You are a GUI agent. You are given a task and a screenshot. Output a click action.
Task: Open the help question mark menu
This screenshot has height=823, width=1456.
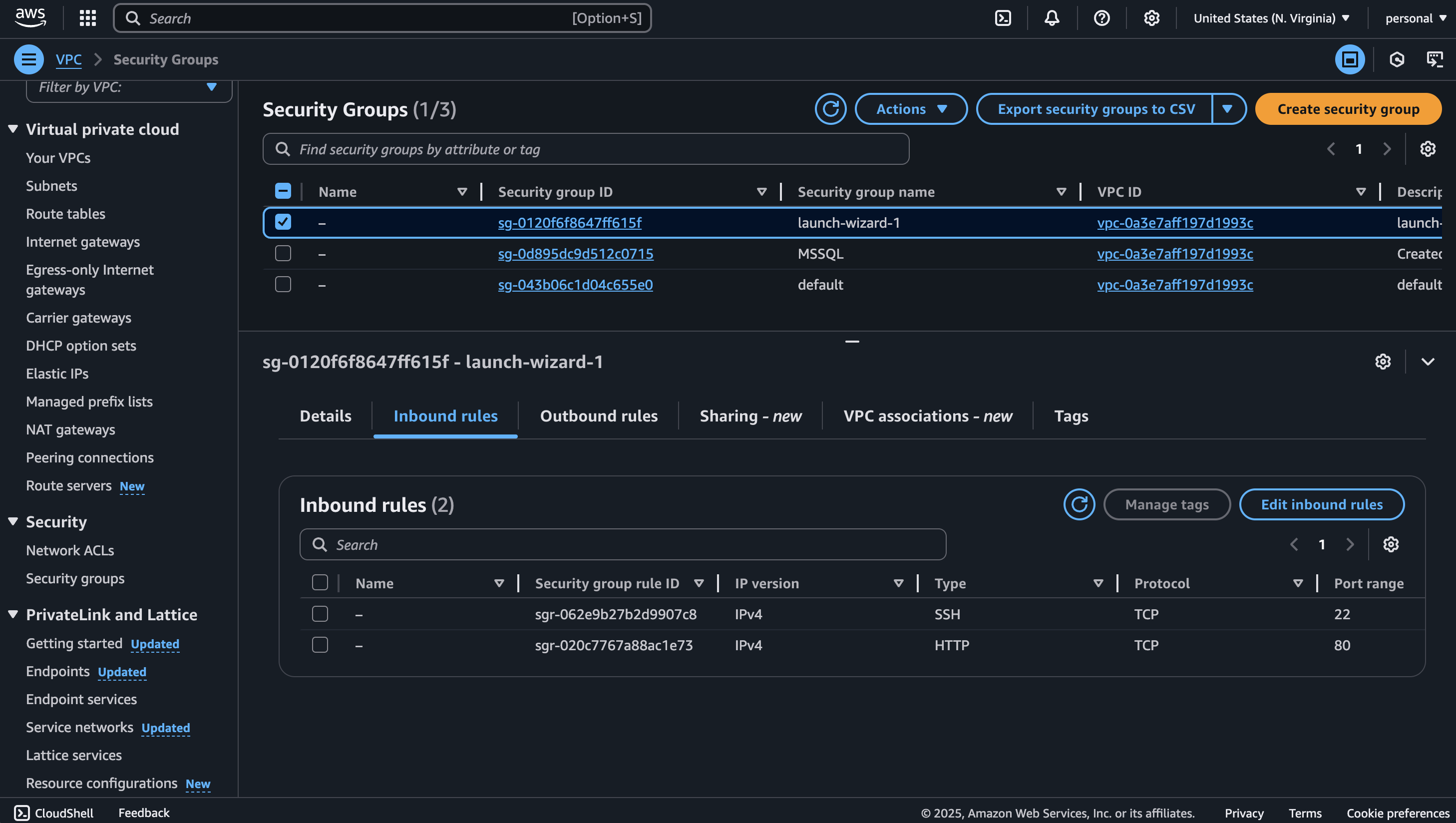coord(1101,18)
